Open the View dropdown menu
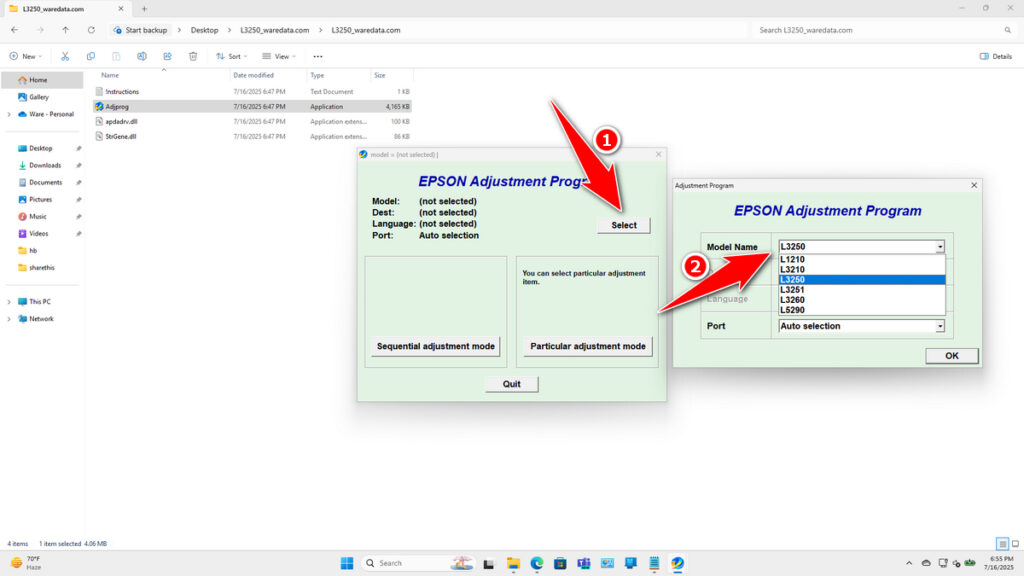 pyautogui.click(x=279, y=56)
